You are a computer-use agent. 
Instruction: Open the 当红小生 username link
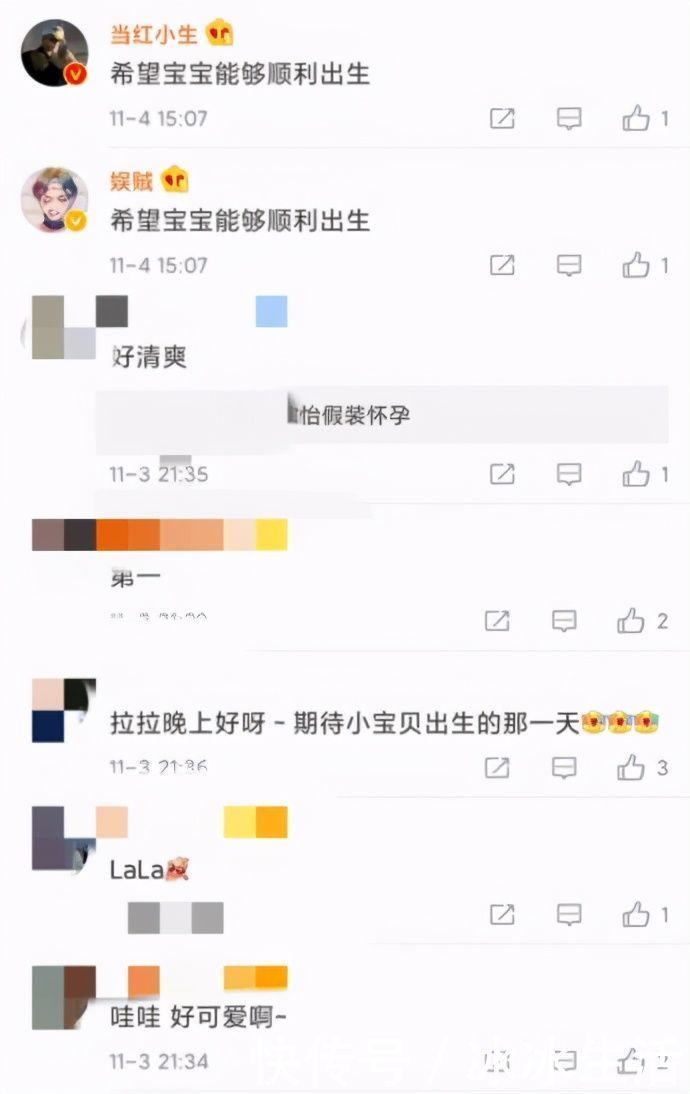[x=153, y=33]
